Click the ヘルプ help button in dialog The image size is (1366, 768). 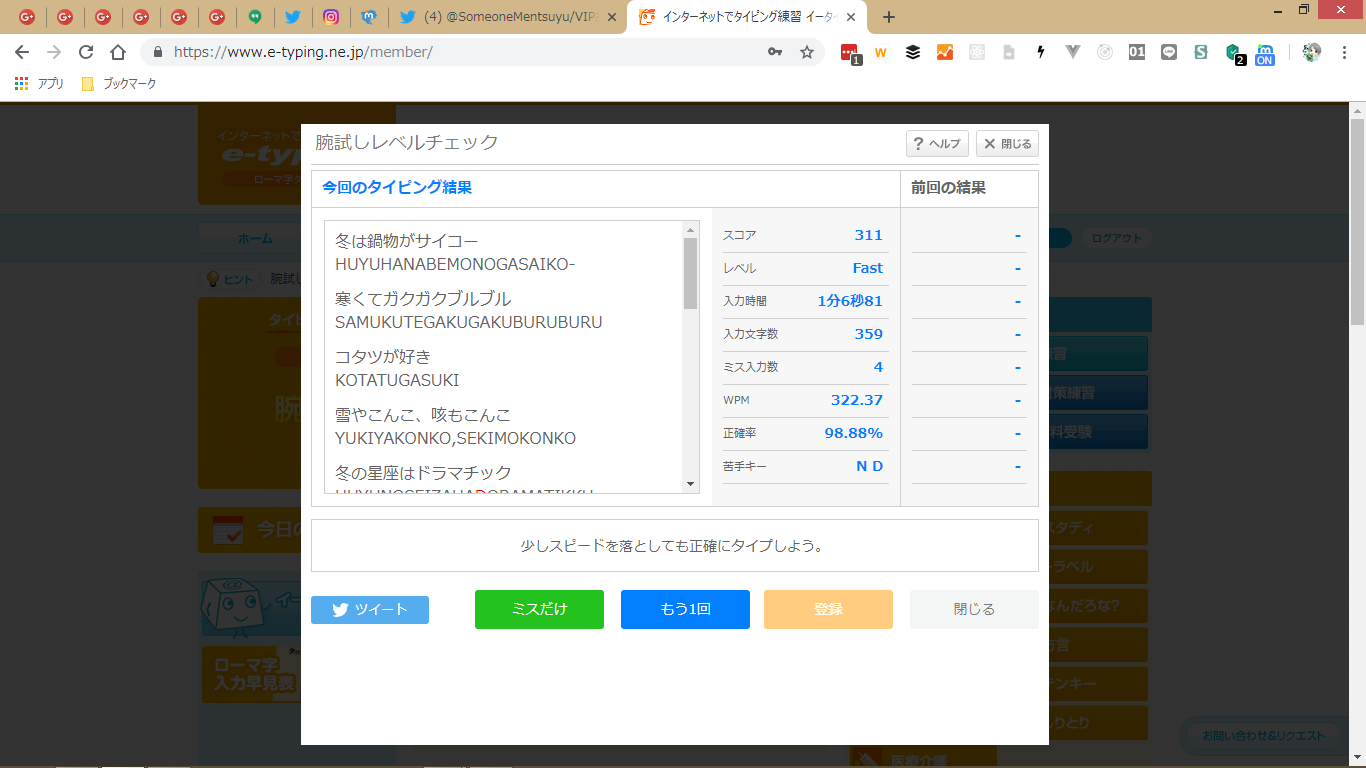click(x=937, y=144)
